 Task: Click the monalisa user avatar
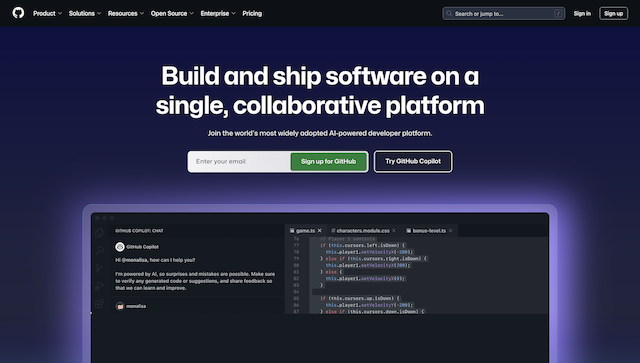click(x=120, y=306)
